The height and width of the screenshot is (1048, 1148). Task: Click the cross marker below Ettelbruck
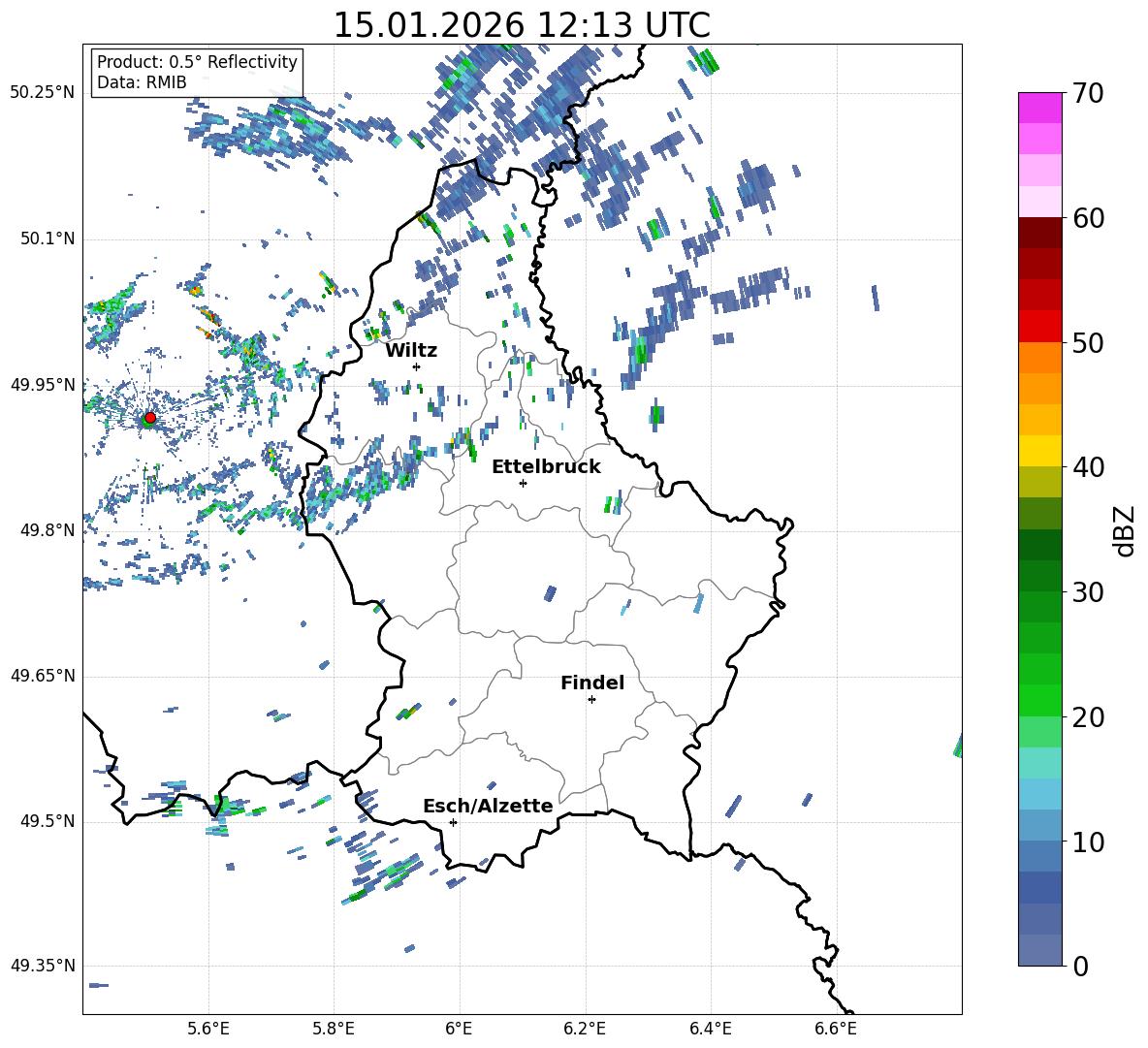click(x=523, y=483)
